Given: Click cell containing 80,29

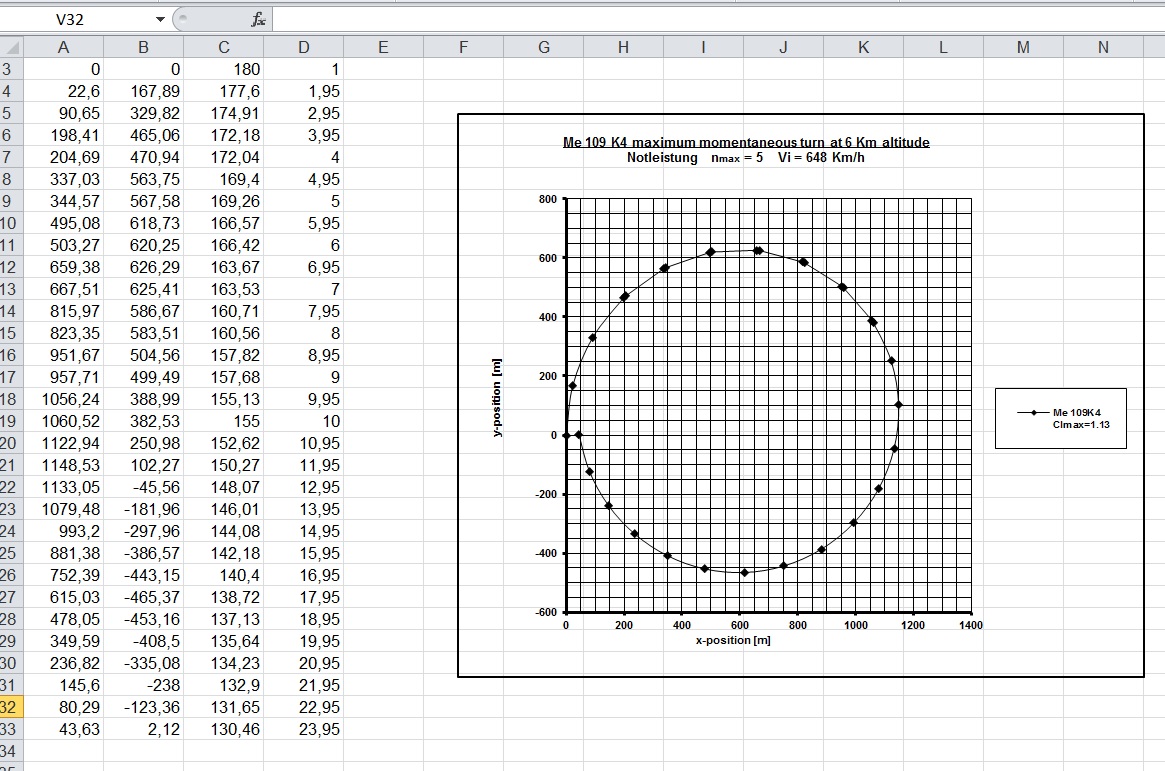Looking at the screenshot, I should point(63,707).
